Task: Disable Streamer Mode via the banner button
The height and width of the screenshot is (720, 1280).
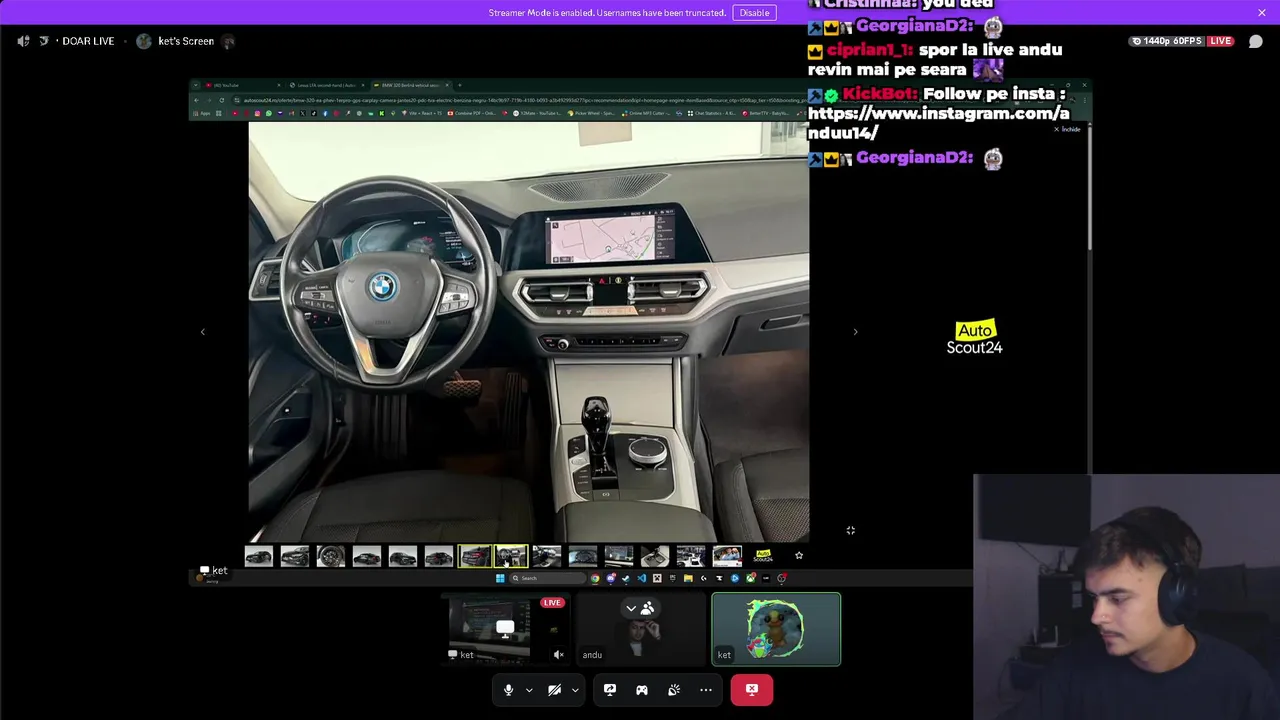Action: [754, 13]
